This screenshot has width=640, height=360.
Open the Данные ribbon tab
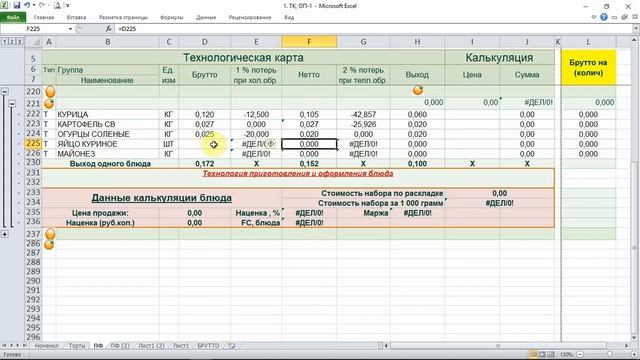tap(206, 18)
